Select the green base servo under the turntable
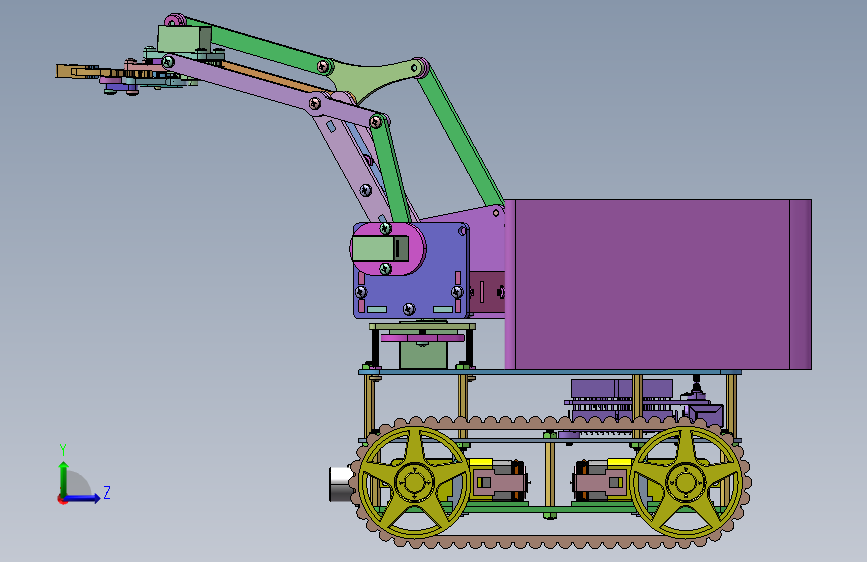 click(x=423, y=355)
